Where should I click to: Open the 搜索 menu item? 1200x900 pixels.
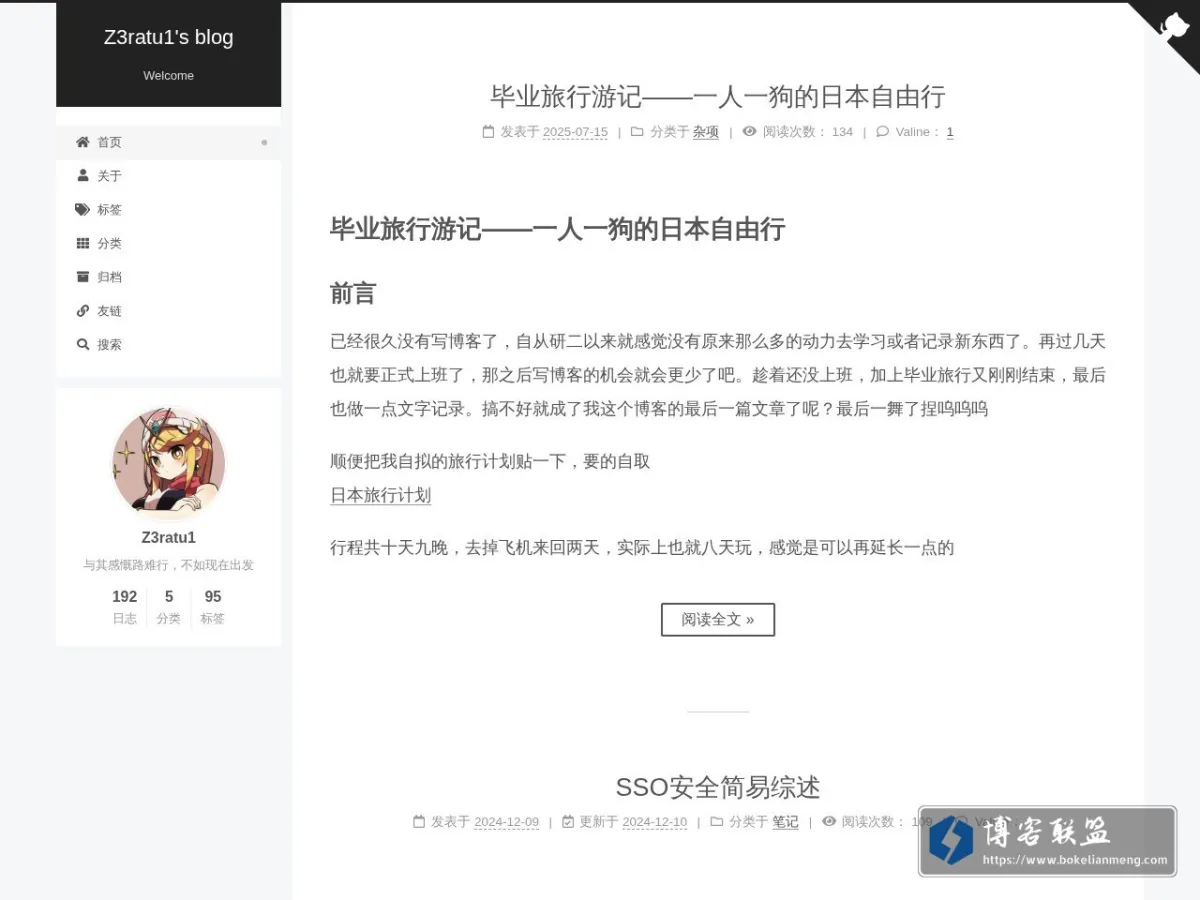[x=168, y=344]
